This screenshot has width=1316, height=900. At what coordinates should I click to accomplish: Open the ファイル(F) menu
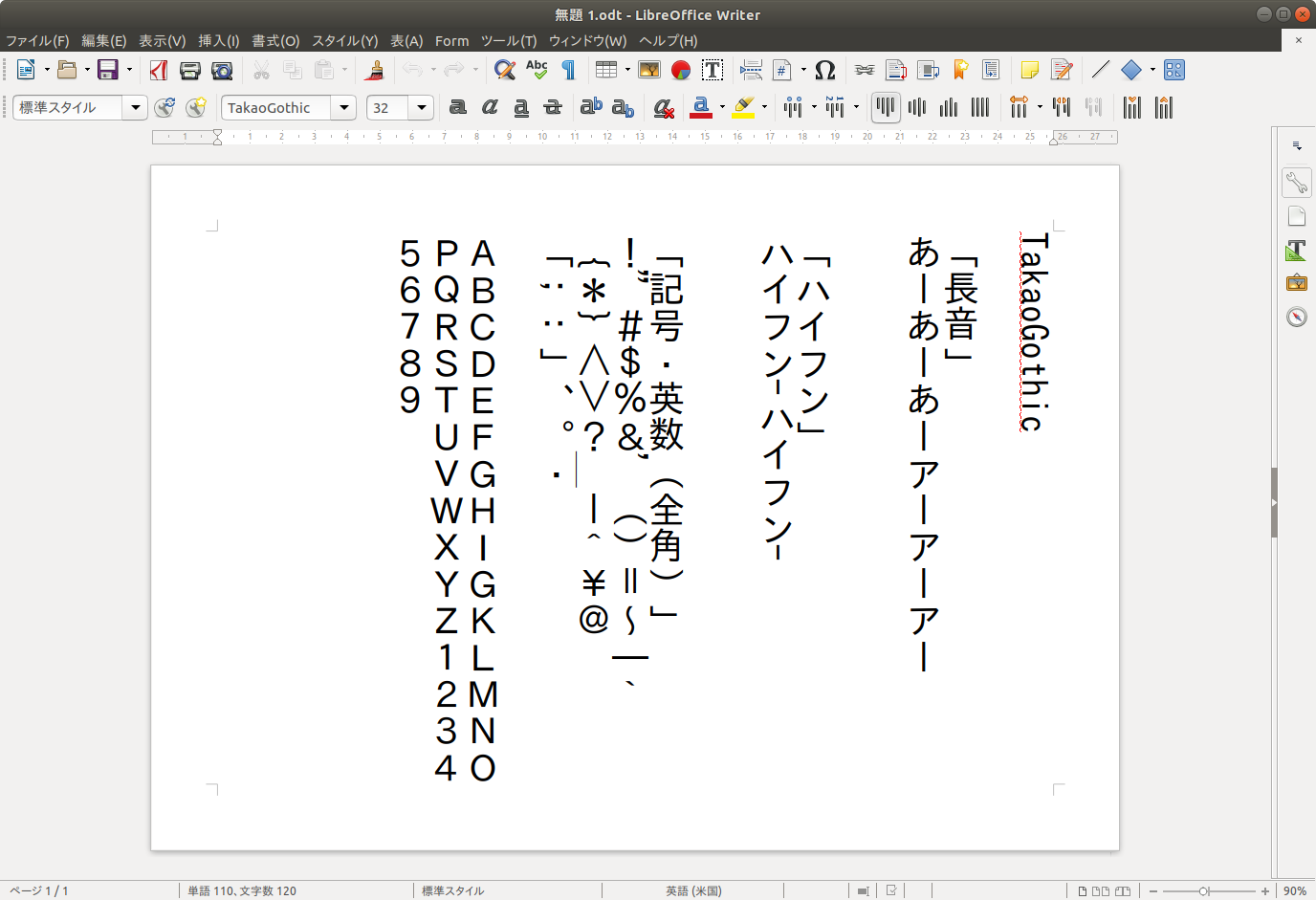[37, 41]
